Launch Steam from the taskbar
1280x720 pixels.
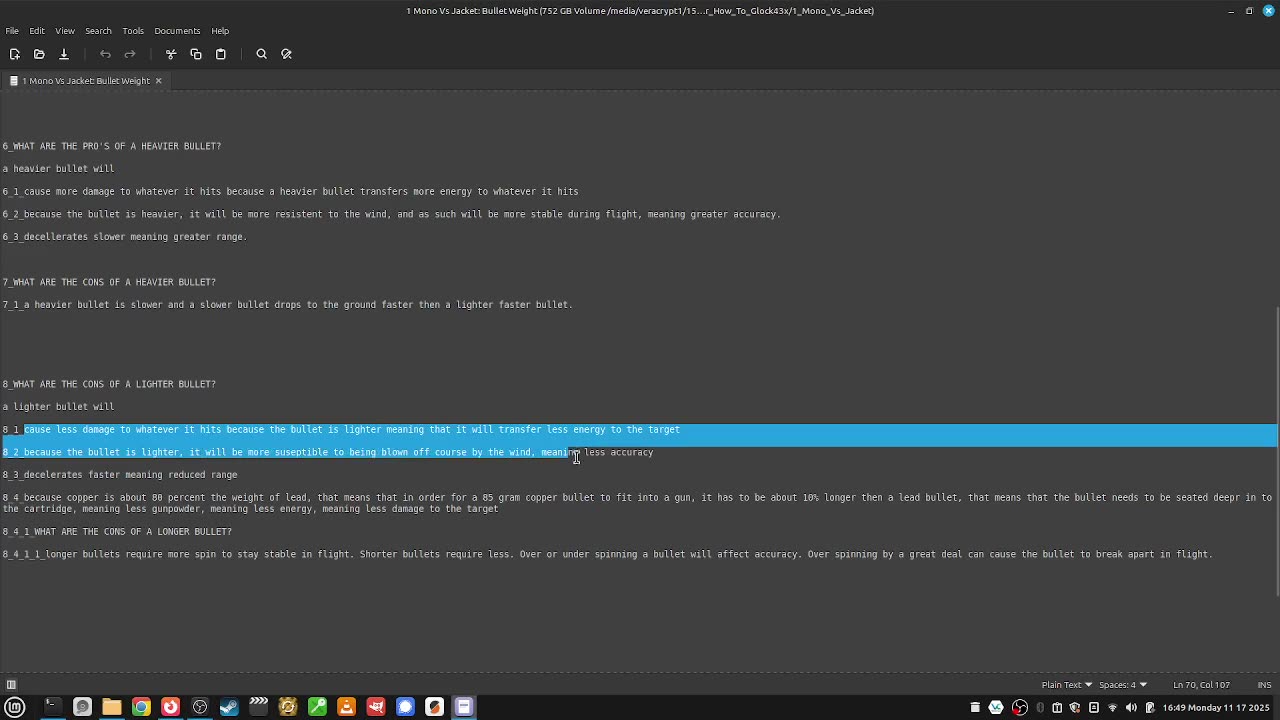[x=229, y=707]
